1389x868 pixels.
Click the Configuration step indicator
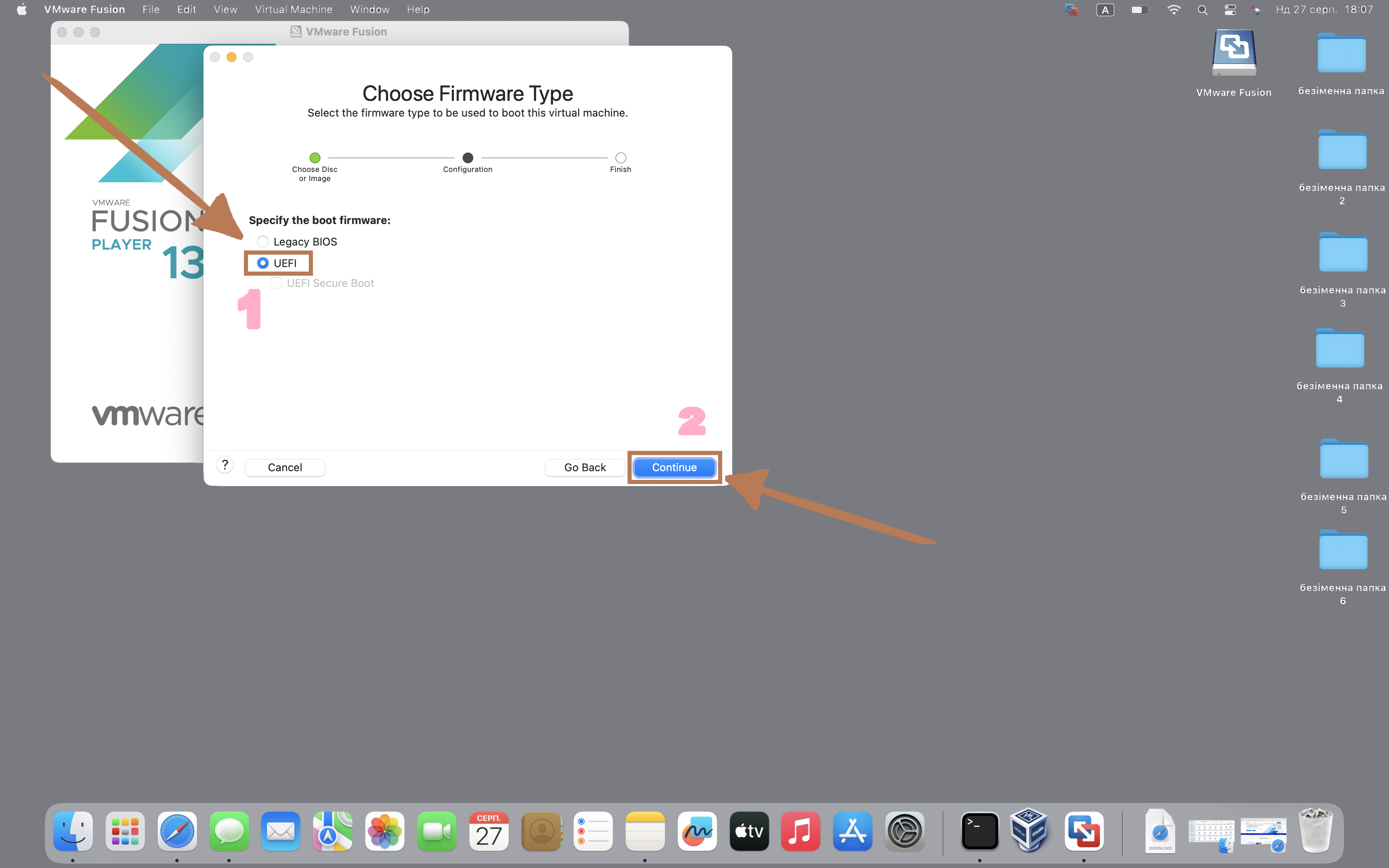click(468, 157)
